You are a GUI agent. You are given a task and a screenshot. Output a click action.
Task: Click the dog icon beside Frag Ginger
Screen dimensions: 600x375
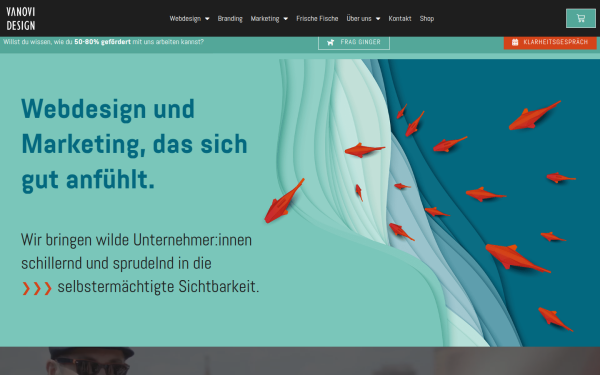331,42
